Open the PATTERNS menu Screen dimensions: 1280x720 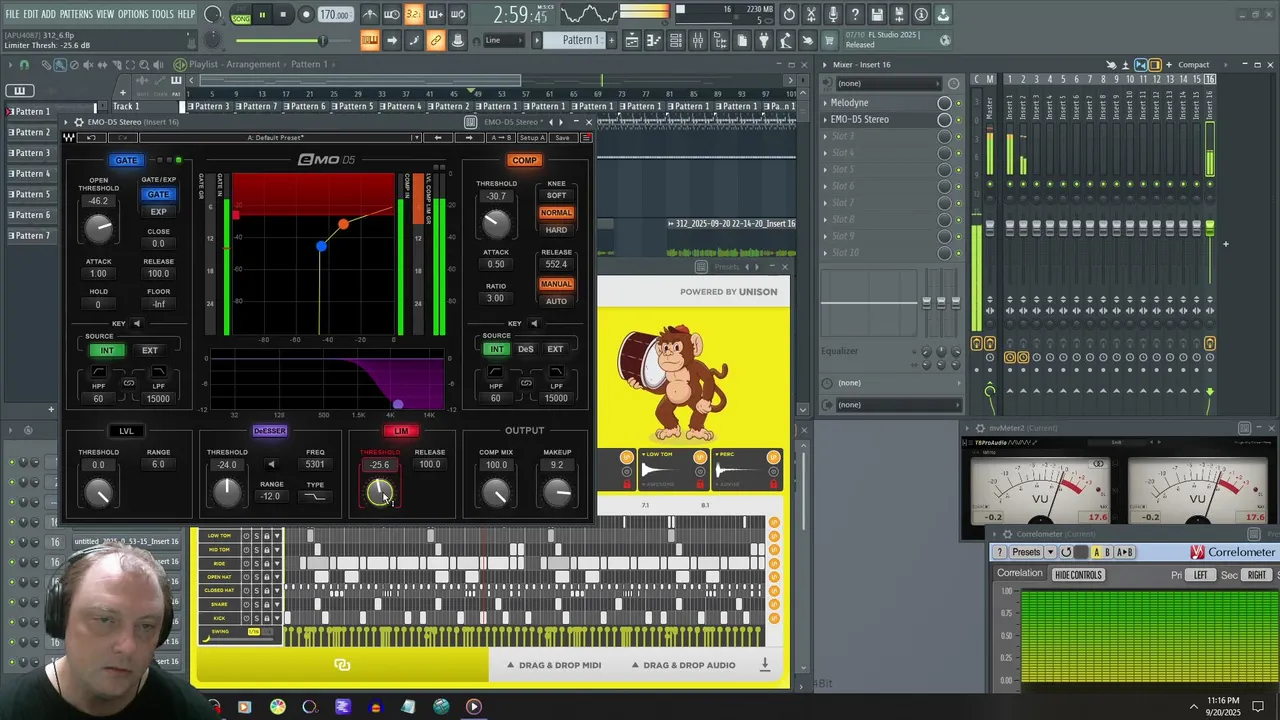(x=75, y=14)
